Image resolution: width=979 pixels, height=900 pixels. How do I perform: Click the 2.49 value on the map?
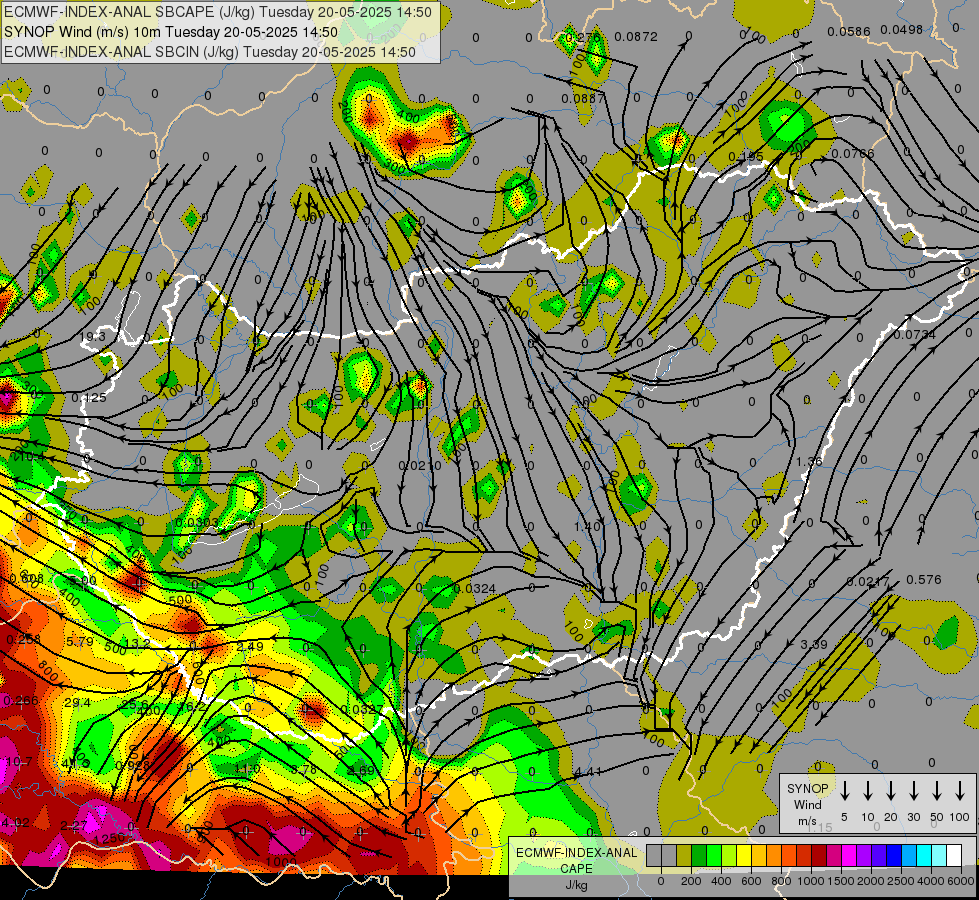(x=250, y=646)
